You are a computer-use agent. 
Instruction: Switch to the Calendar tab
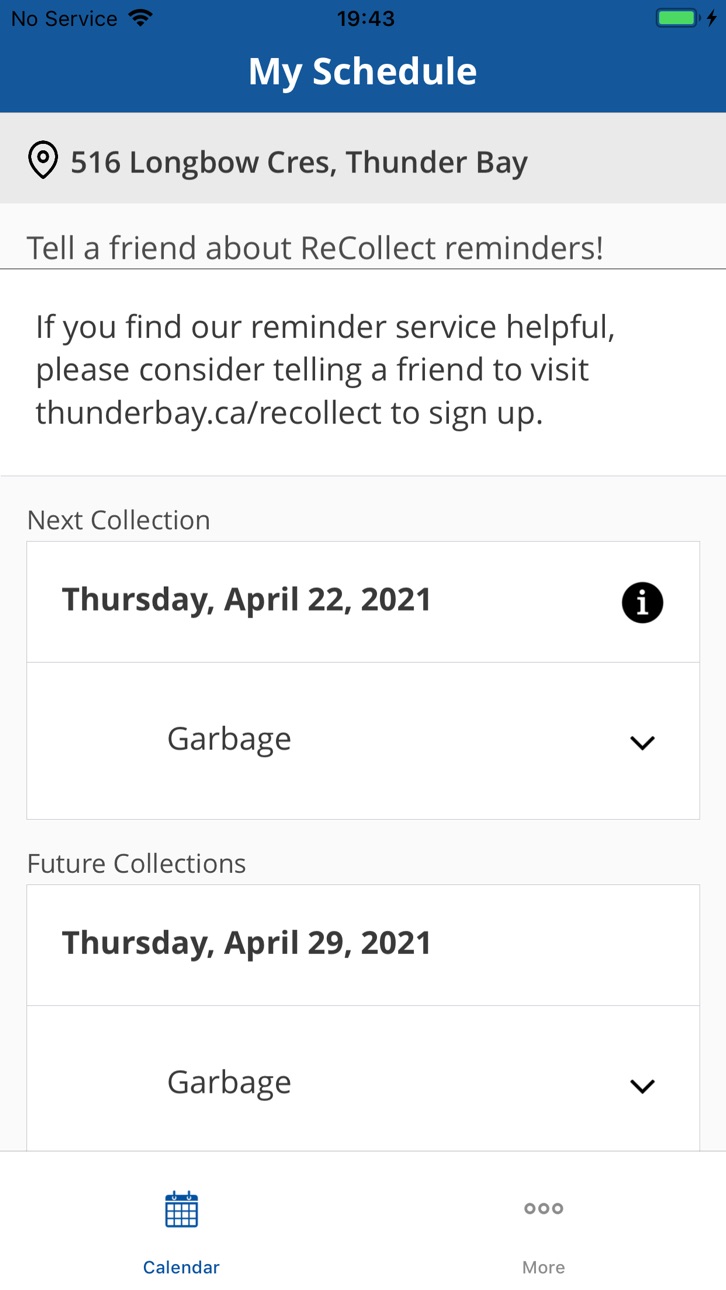click(x=181, y=1228)
